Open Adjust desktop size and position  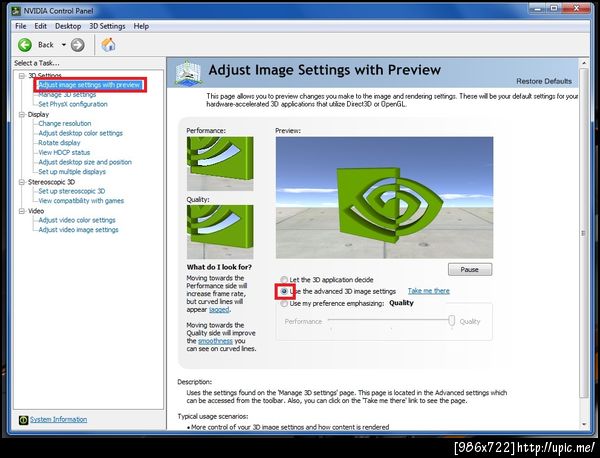(85, 162)
